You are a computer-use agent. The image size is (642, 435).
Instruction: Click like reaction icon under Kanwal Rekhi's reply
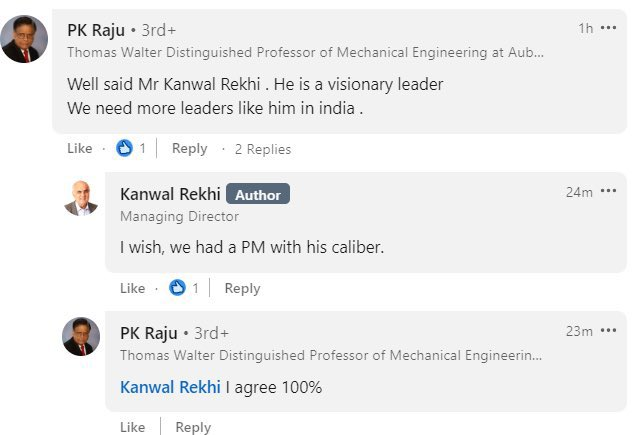point(177,288)
